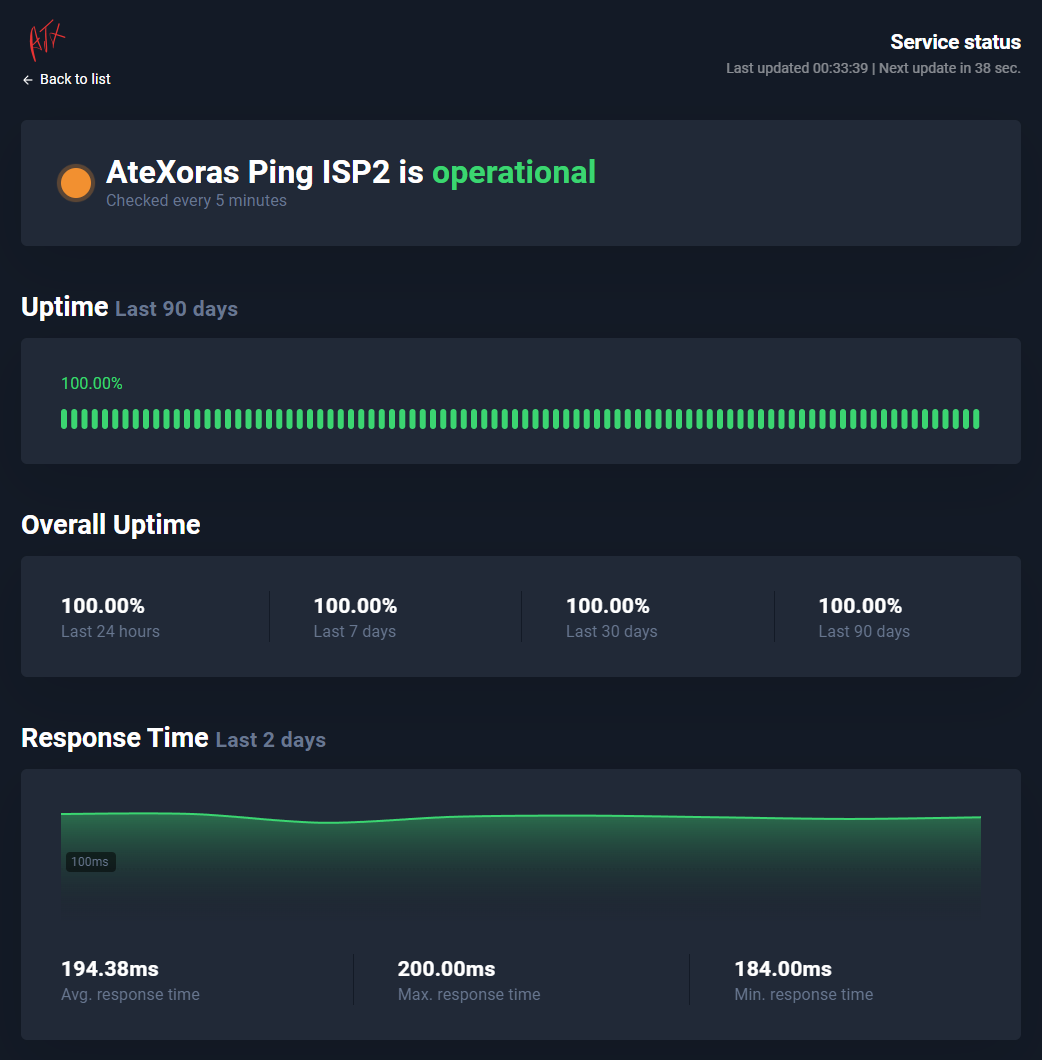
Task: Click the back arrow icon
Action: (28, 80)
